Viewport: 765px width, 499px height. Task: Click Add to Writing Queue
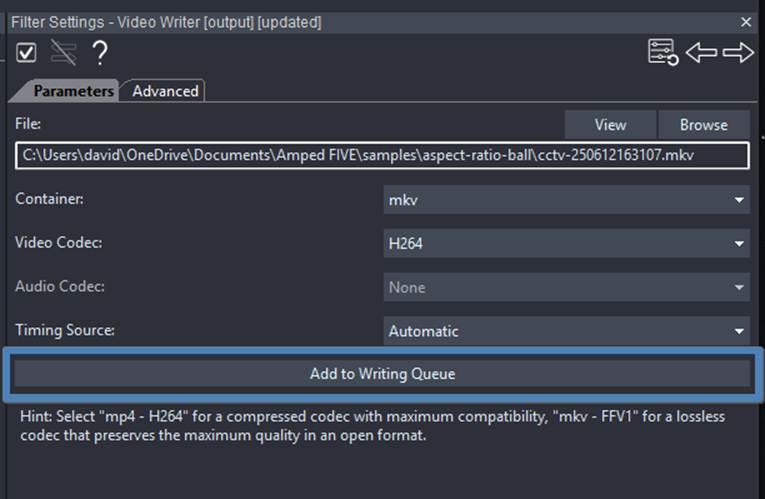coord(382,374)
